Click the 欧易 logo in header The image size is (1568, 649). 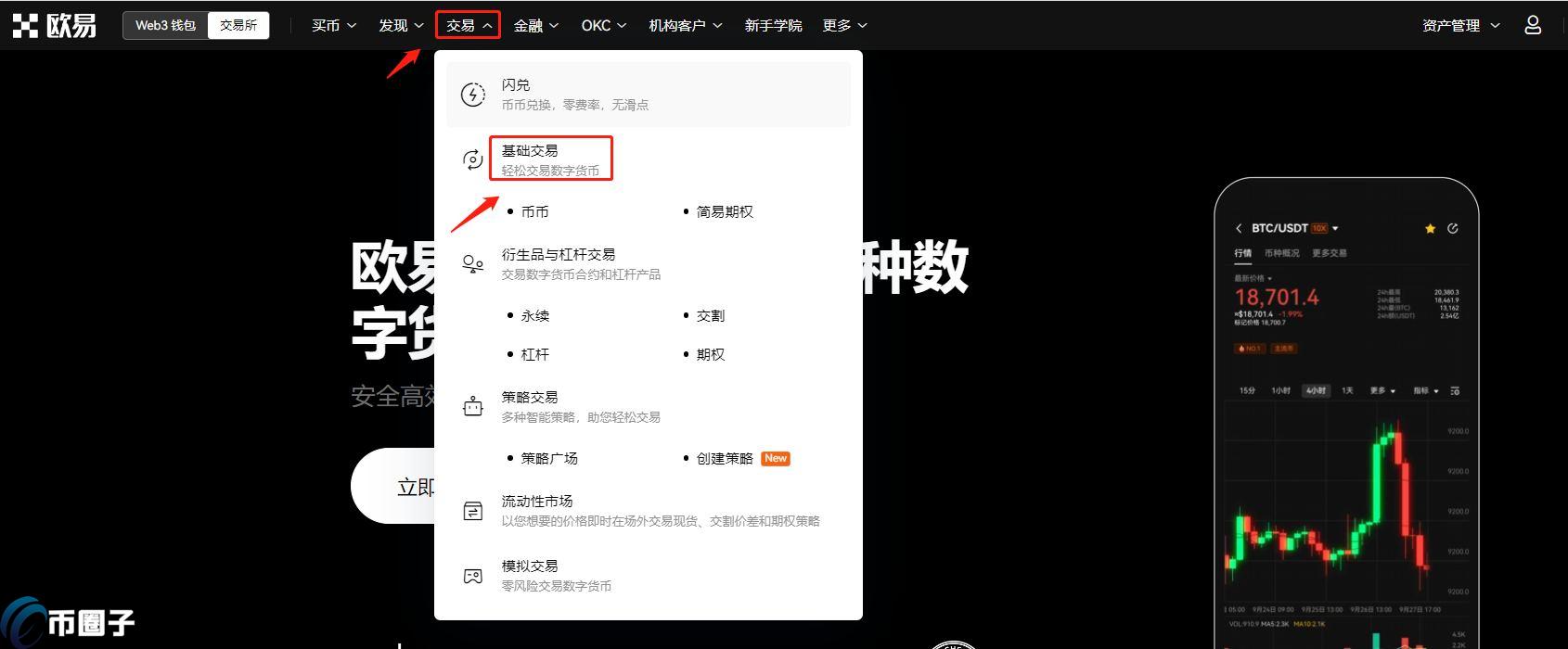[55, 26]
